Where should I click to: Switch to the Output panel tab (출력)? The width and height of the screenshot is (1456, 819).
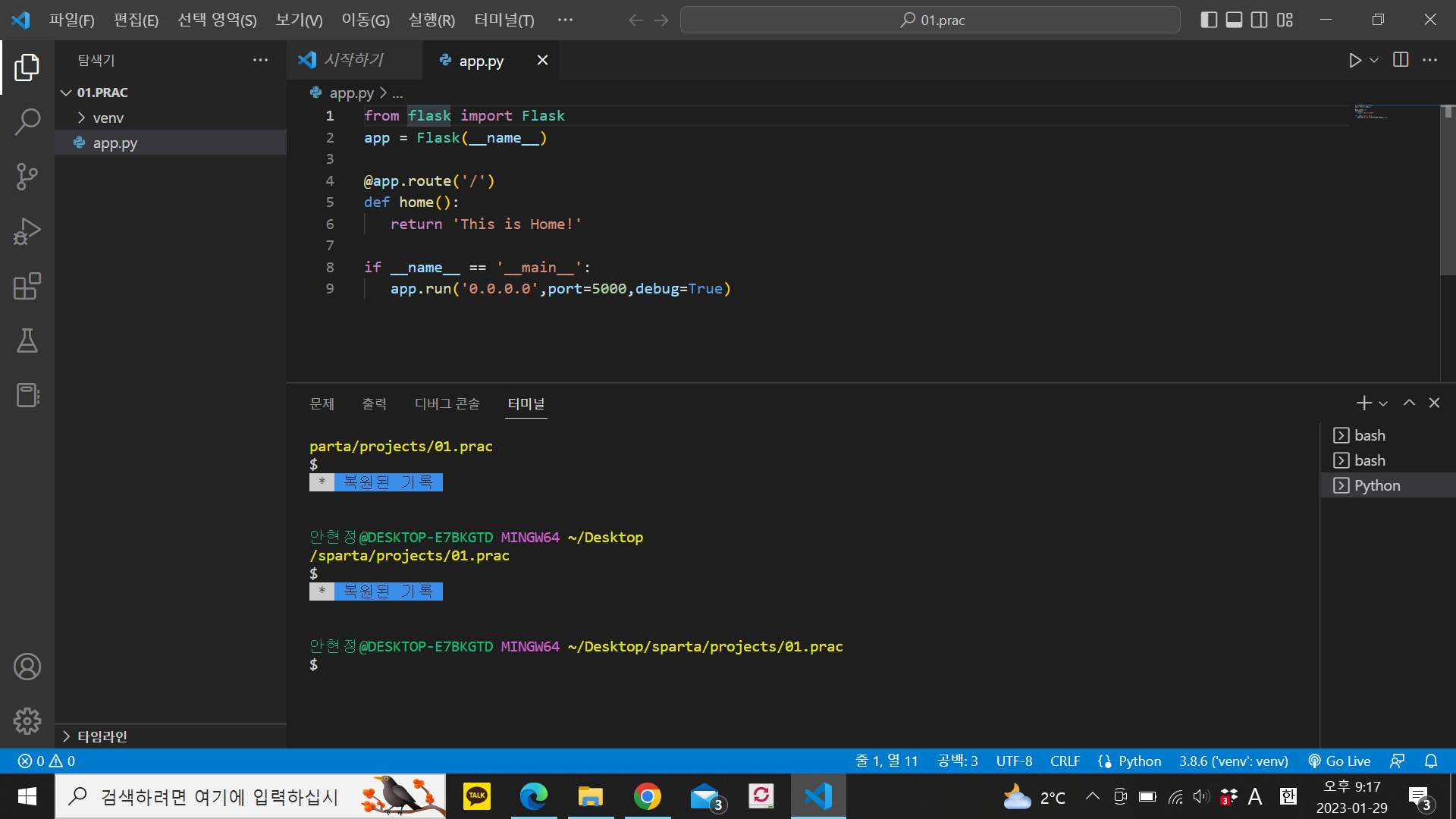coord(374,403)
